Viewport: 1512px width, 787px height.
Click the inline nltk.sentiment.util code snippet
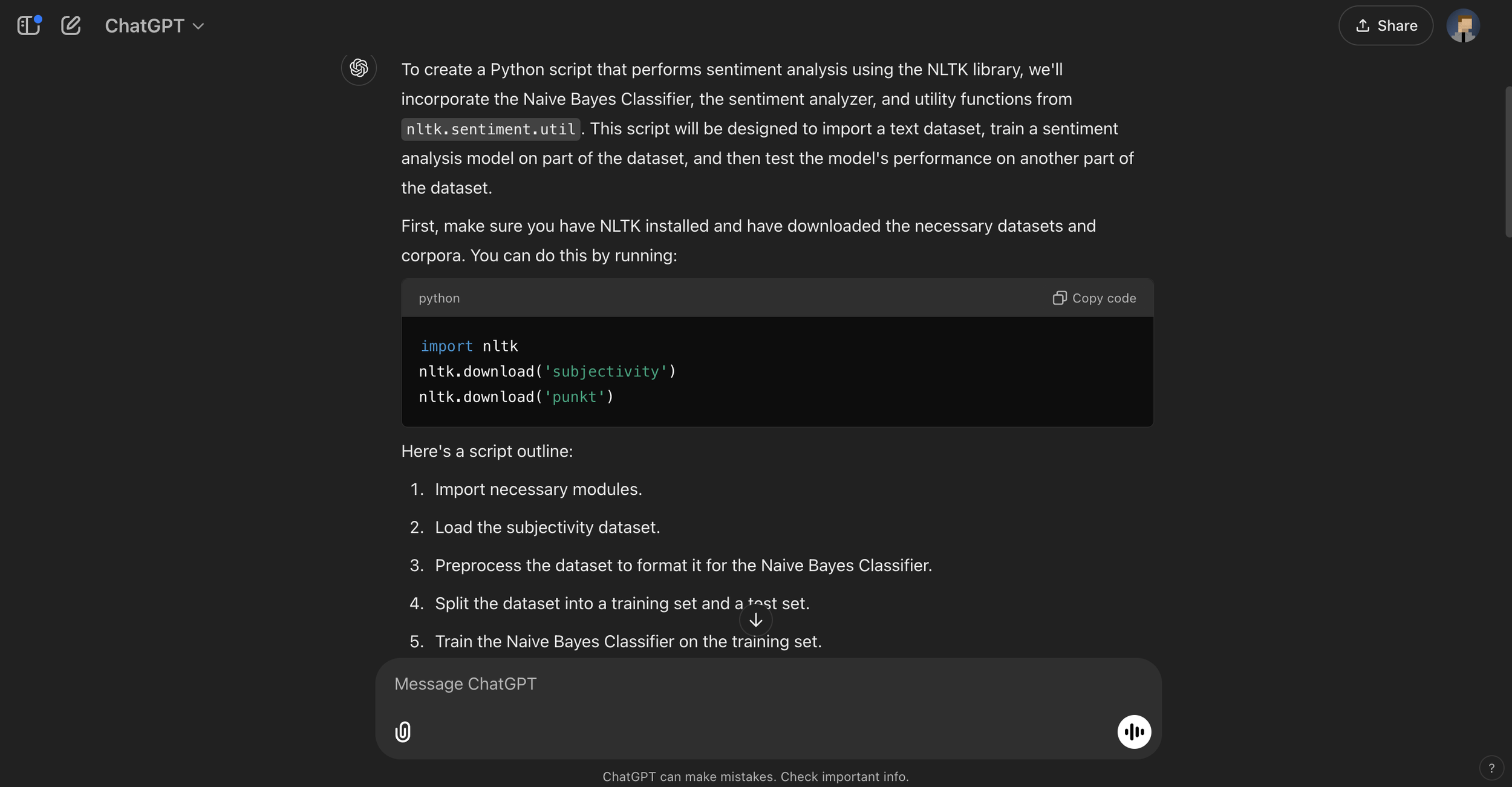click(x=490, y=129)
